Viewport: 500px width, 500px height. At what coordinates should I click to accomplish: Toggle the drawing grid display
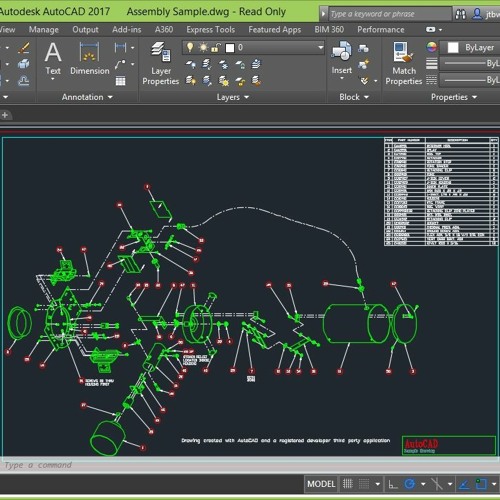(348, 483)
